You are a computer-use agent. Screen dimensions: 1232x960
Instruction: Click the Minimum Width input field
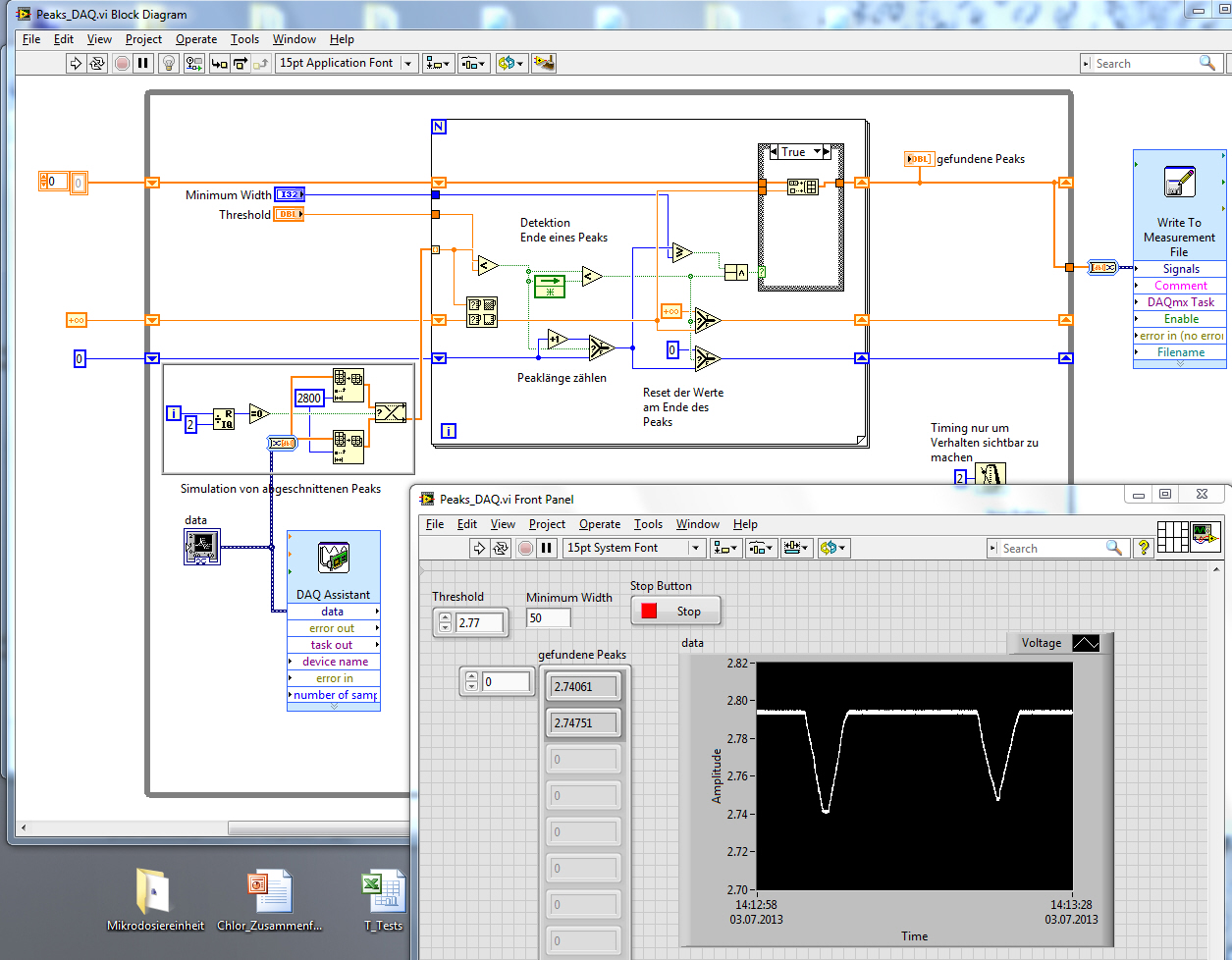(x=548, y=618)
